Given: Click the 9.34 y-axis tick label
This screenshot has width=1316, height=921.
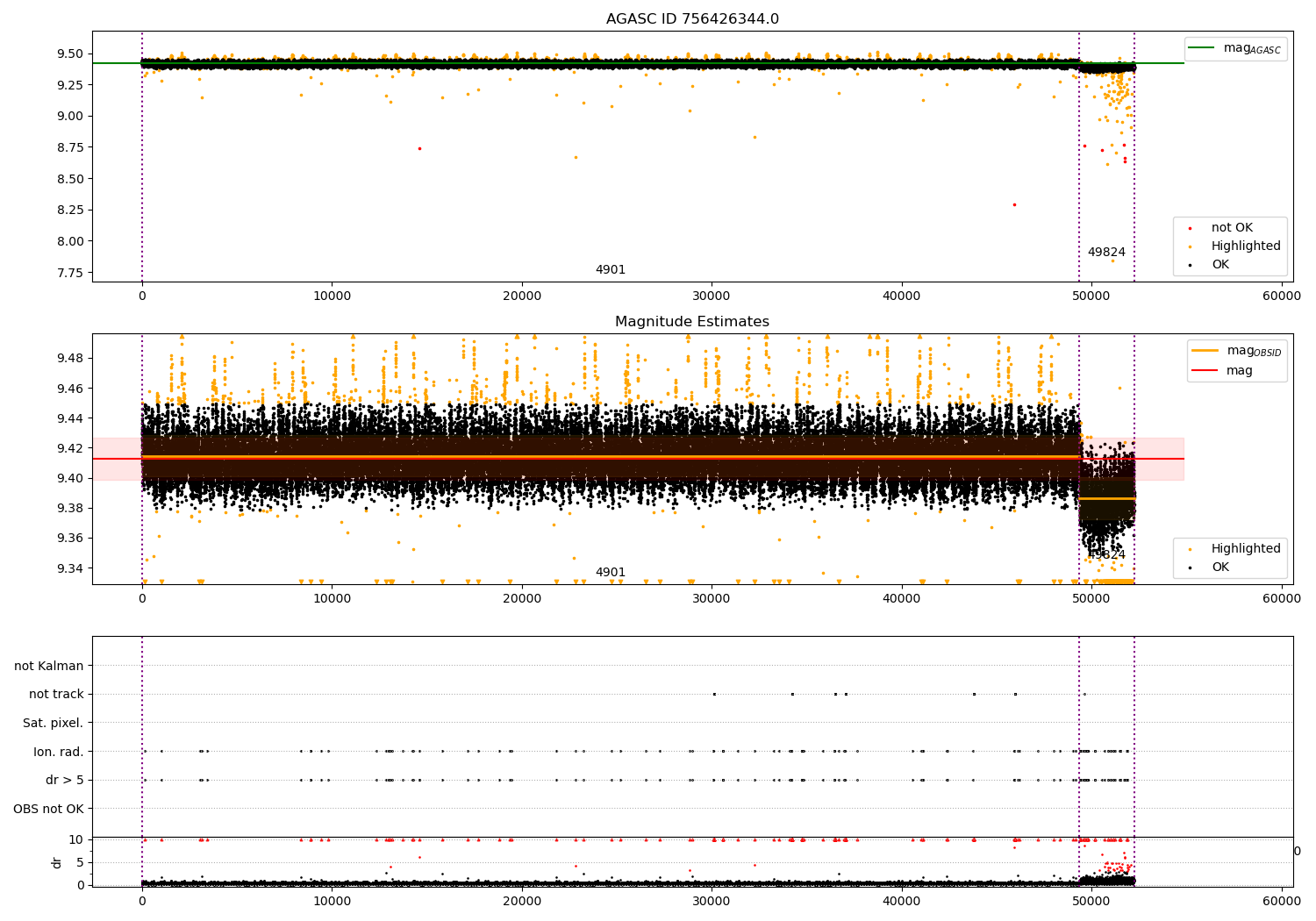Looking at the screenshot, I should 68,568.
